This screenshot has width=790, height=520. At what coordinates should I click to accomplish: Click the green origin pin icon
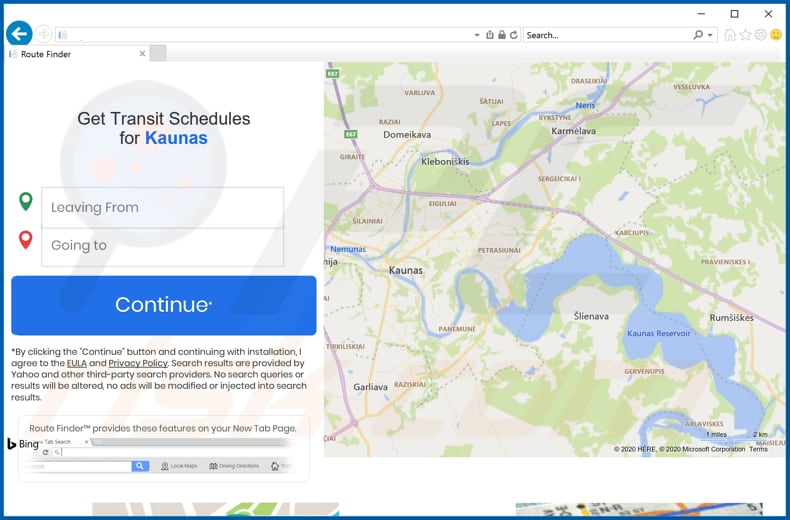26,201
